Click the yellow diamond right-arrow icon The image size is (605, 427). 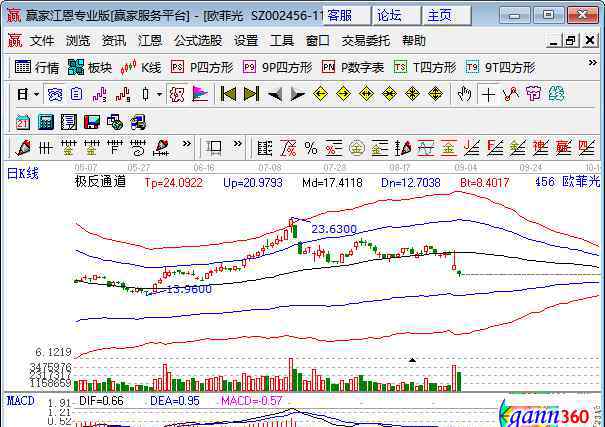pos(343,94)
